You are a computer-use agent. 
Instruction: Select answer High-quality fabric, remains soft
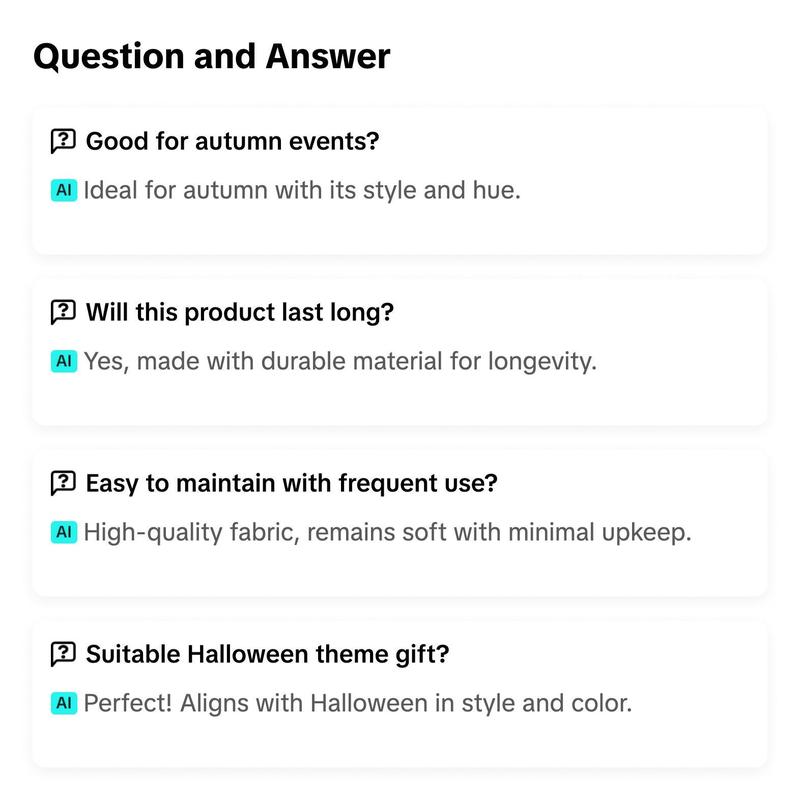(387, 532)
